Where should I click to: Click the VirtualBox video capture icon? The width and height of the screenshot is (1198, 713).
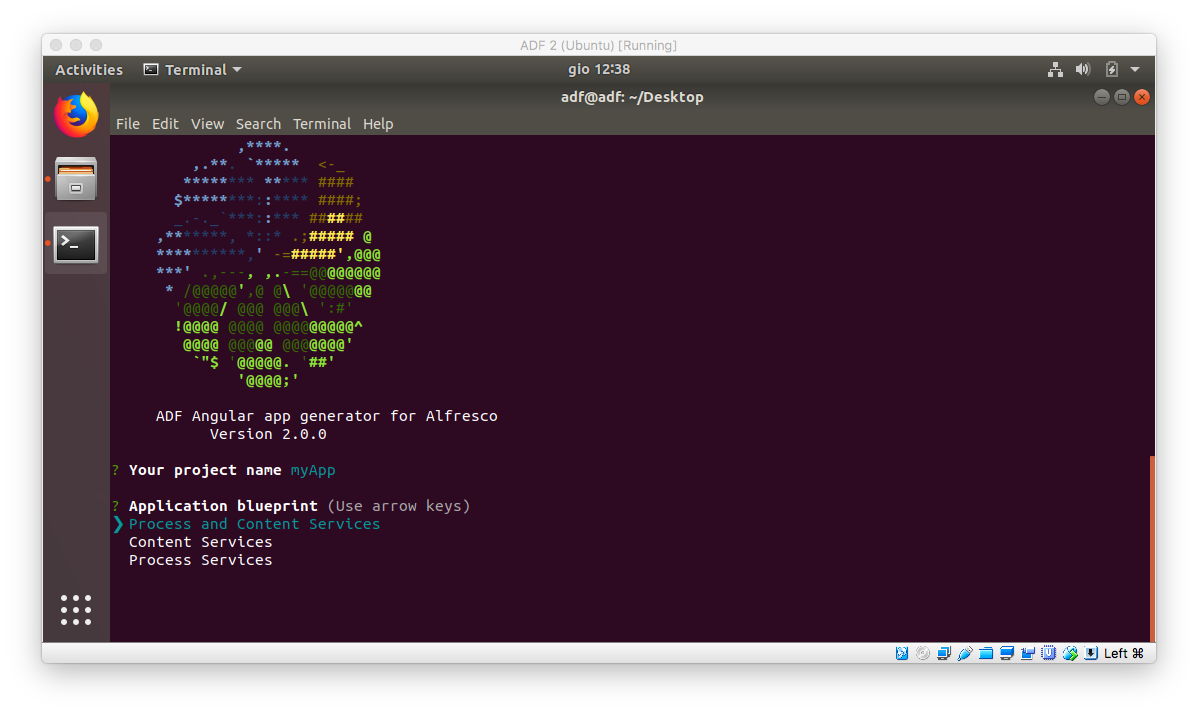1028,653
